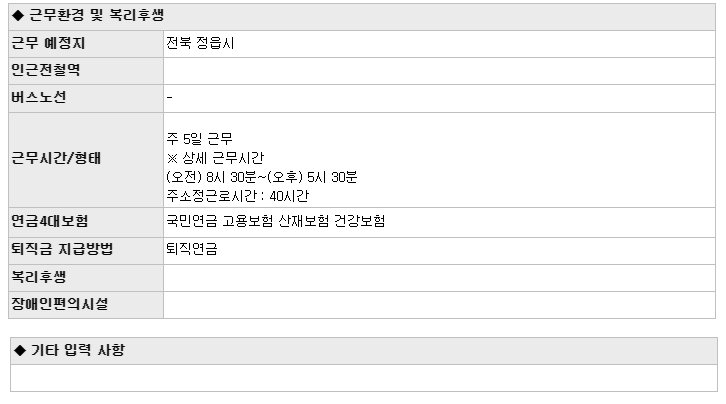Click the 퇴직연금 value text
This screenshot has width=726, height=404.
192,249
